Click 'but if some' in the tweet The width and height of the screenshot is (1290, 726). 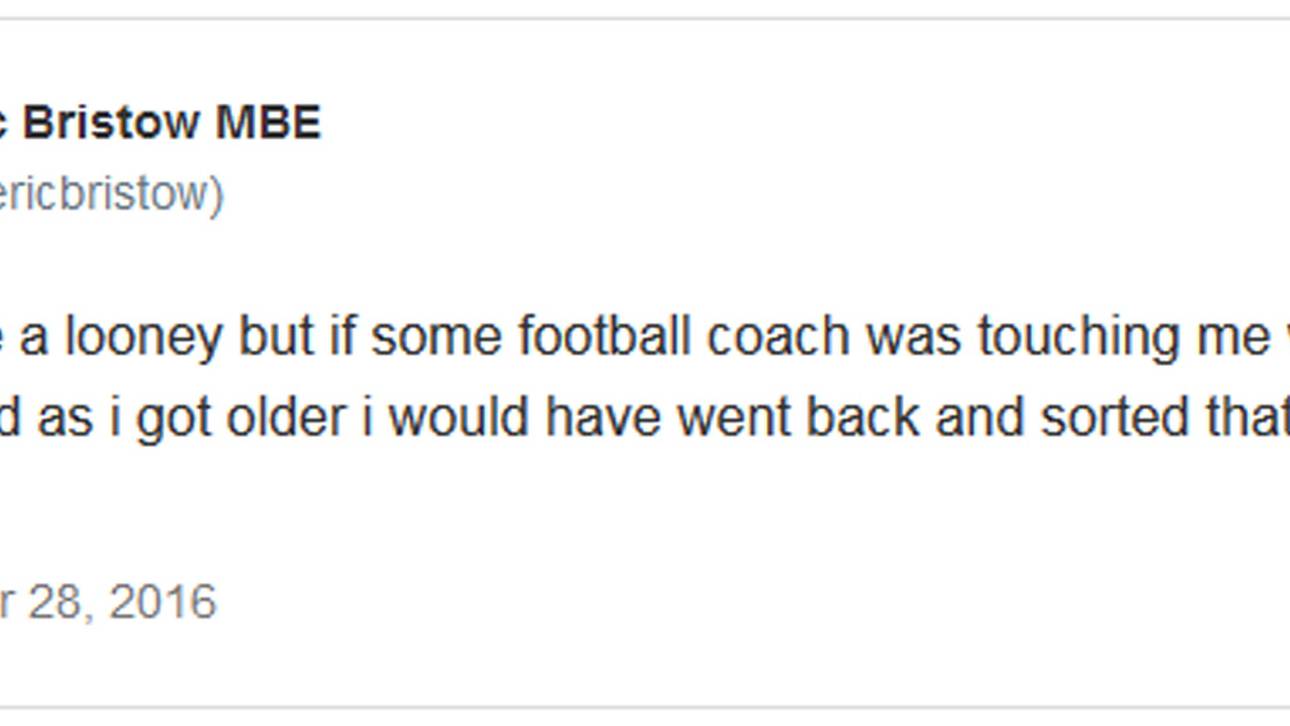tap(370, 336)
